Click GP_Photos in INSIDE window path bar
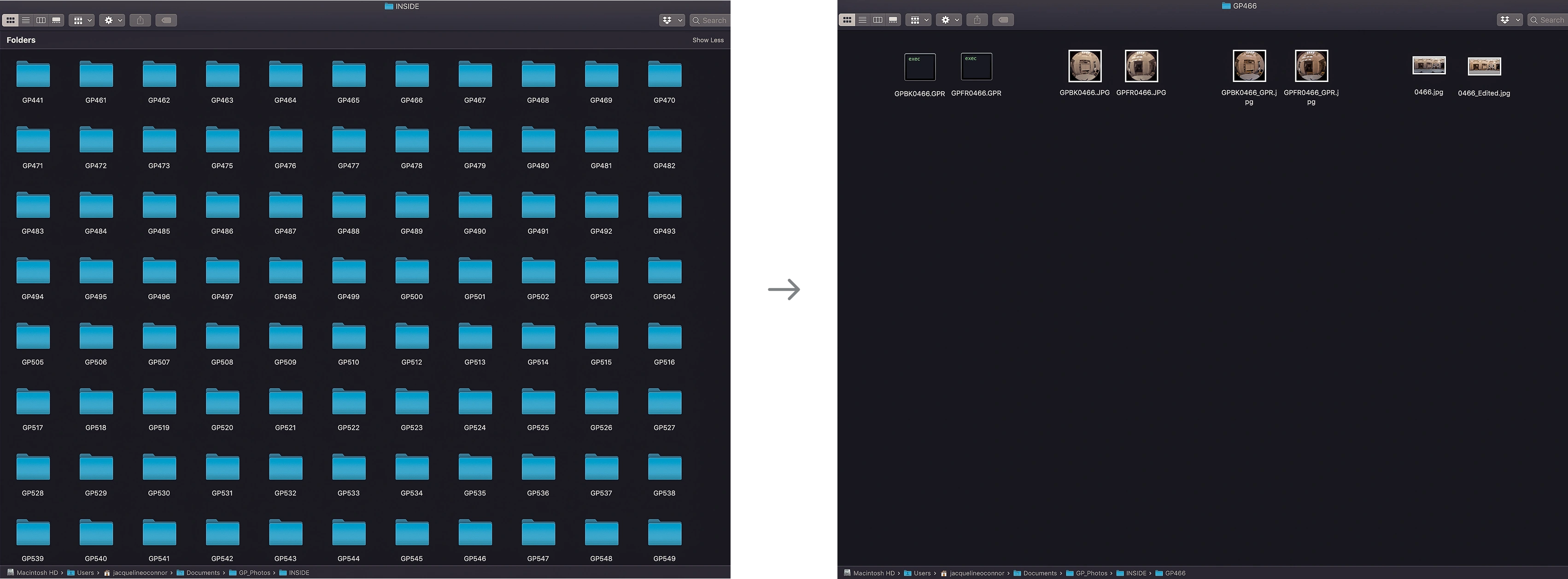1568x579 pixels. point(250,573)
